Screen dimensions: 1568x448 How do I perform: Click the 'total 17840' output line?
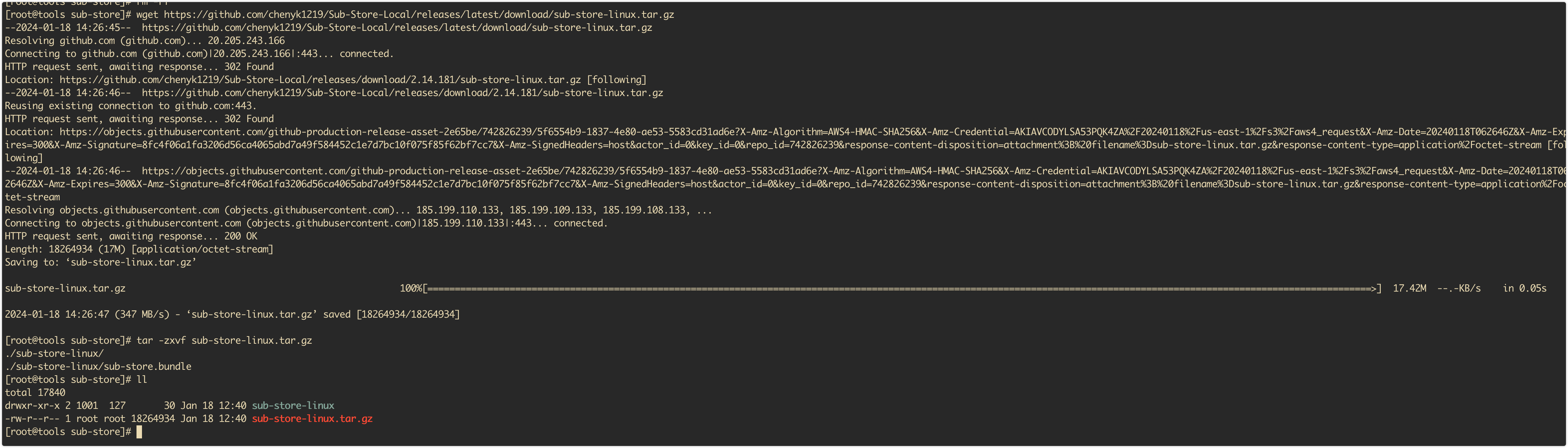point(35,393)
